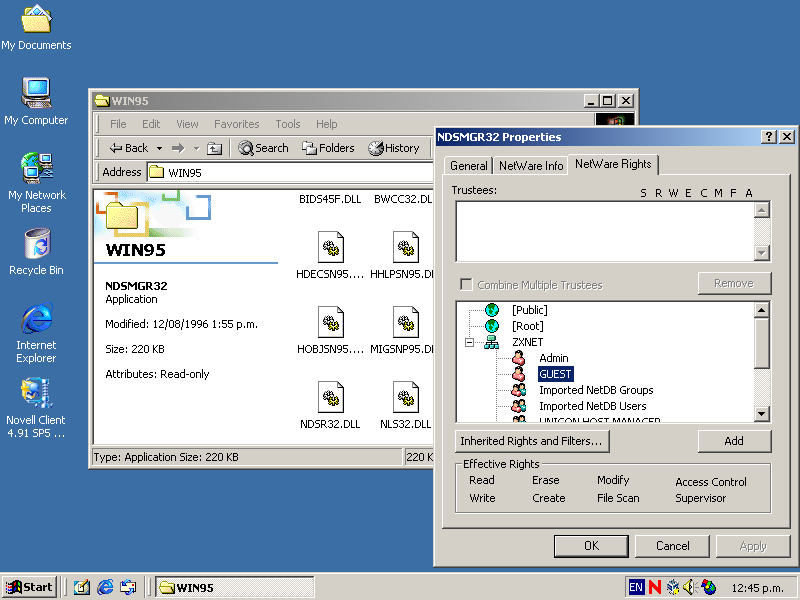Collapse the ZXNET tree node
The image size is (800, 600).
click(x=469, y=342)
